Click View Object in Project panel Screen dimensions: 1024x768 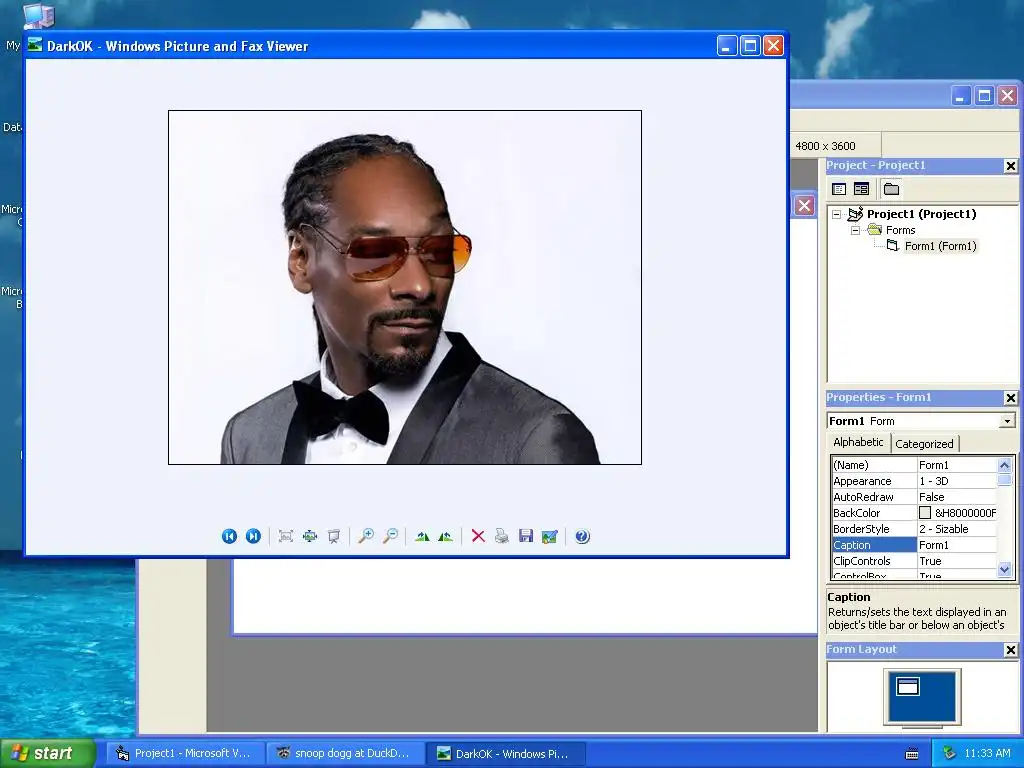(x=861, y=189)
